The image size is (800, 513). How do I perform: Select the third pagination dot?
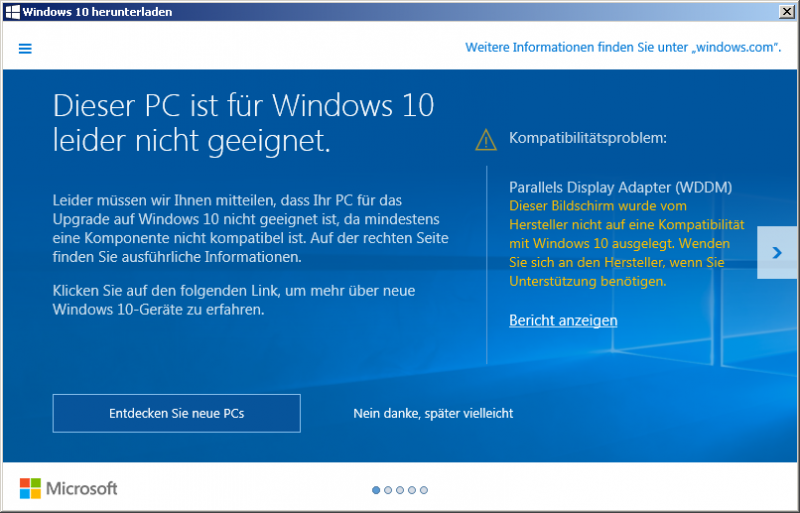pyautogui.click(x=400, y=490)
